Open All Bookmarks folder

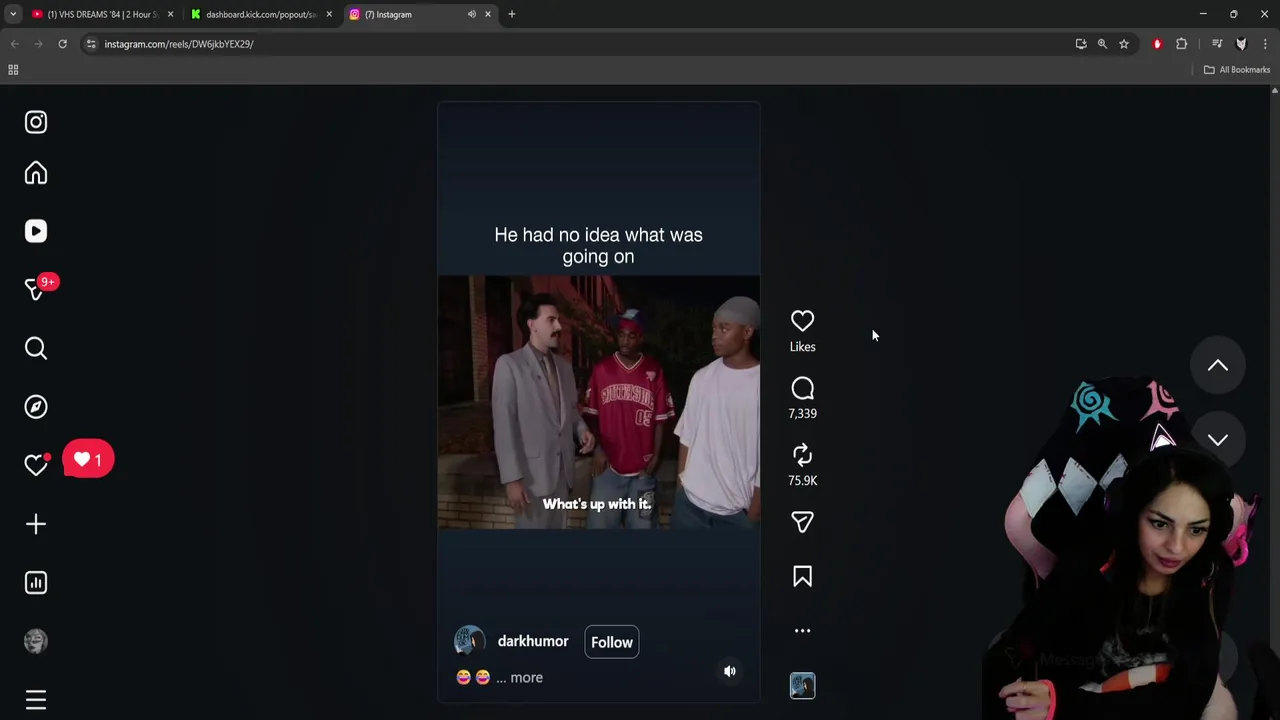click(x=1236, y=70)
